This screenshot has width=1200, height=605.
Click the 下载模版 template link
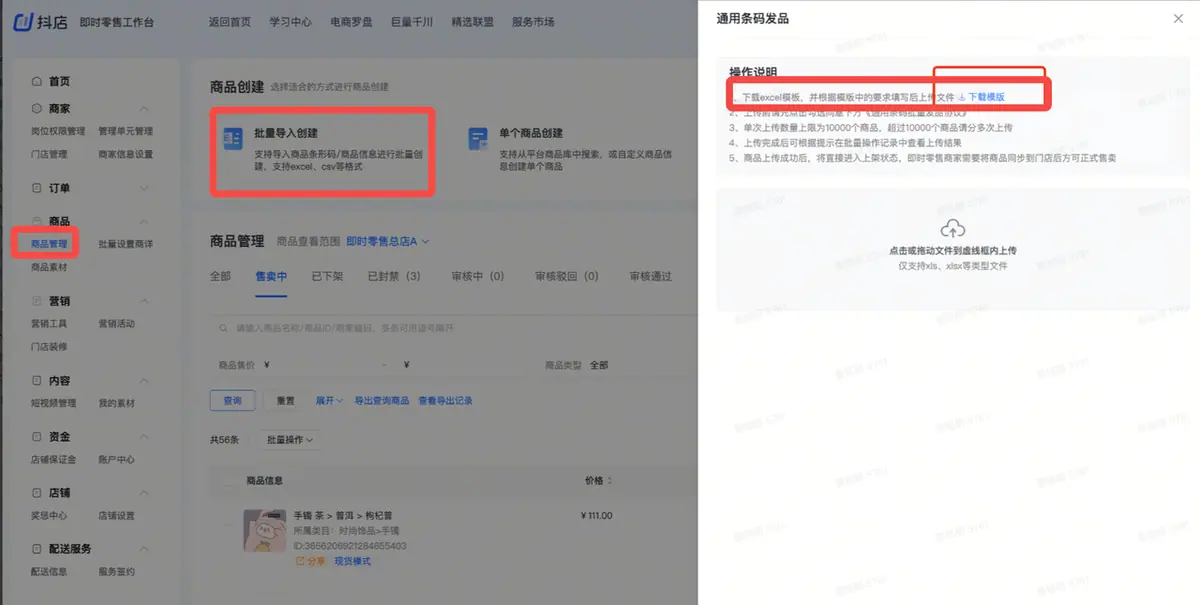986,97
